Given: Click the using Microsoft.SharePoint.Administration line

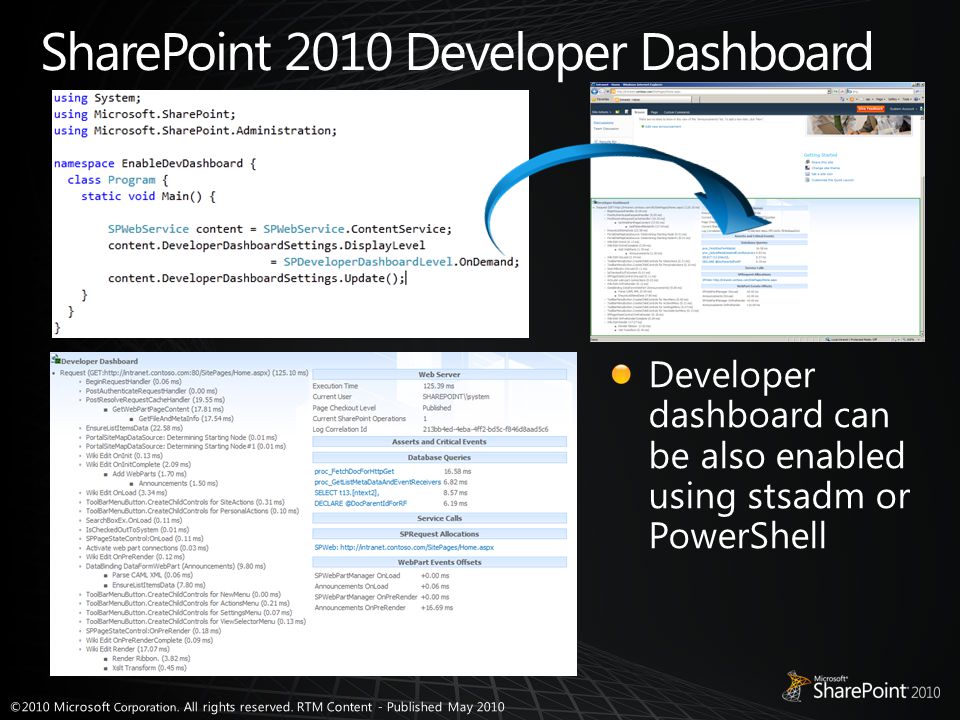Looking at the screenshot, I should point(195,130).
